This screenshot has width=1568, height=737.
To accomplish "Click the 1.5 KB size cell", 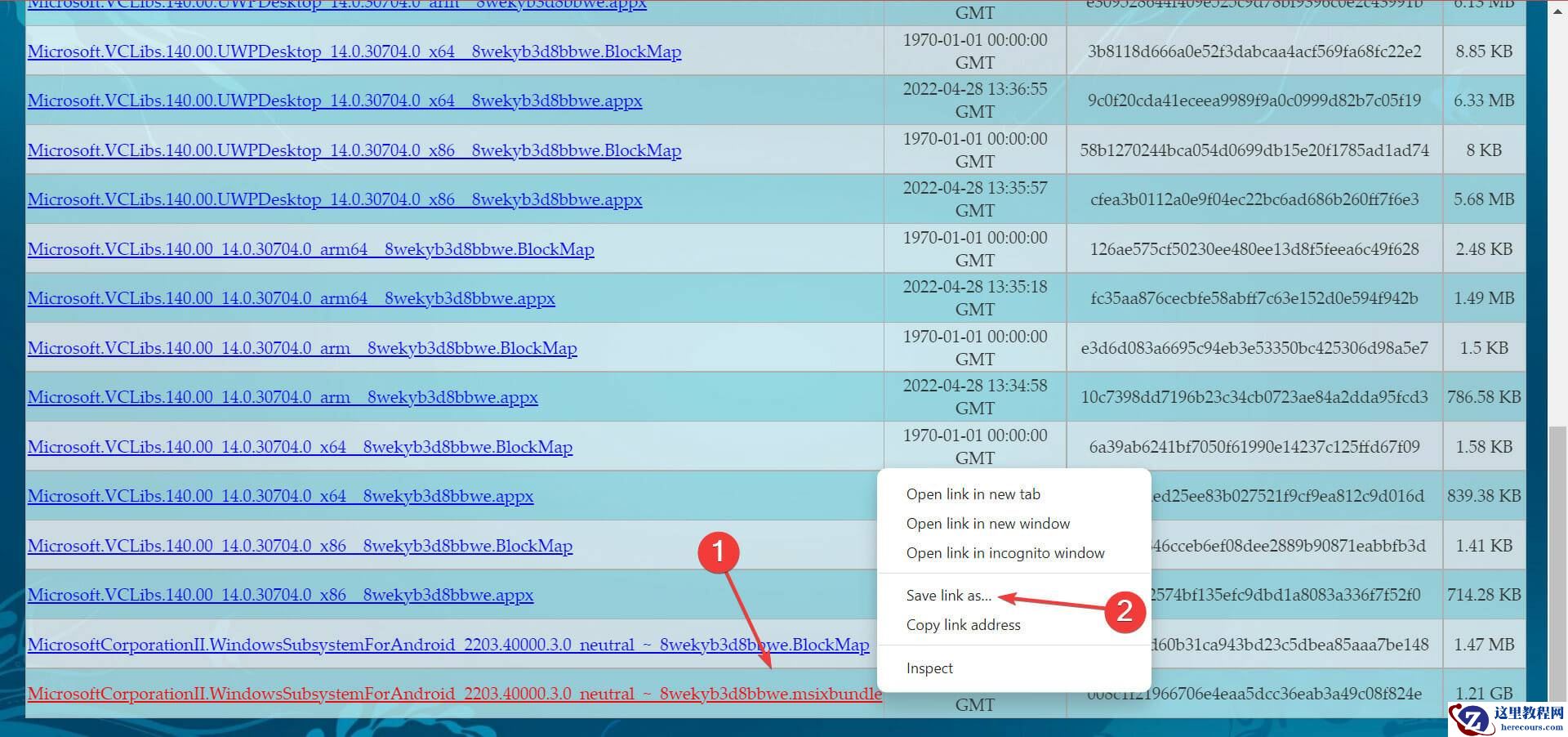I will [x=1484, y=348].
